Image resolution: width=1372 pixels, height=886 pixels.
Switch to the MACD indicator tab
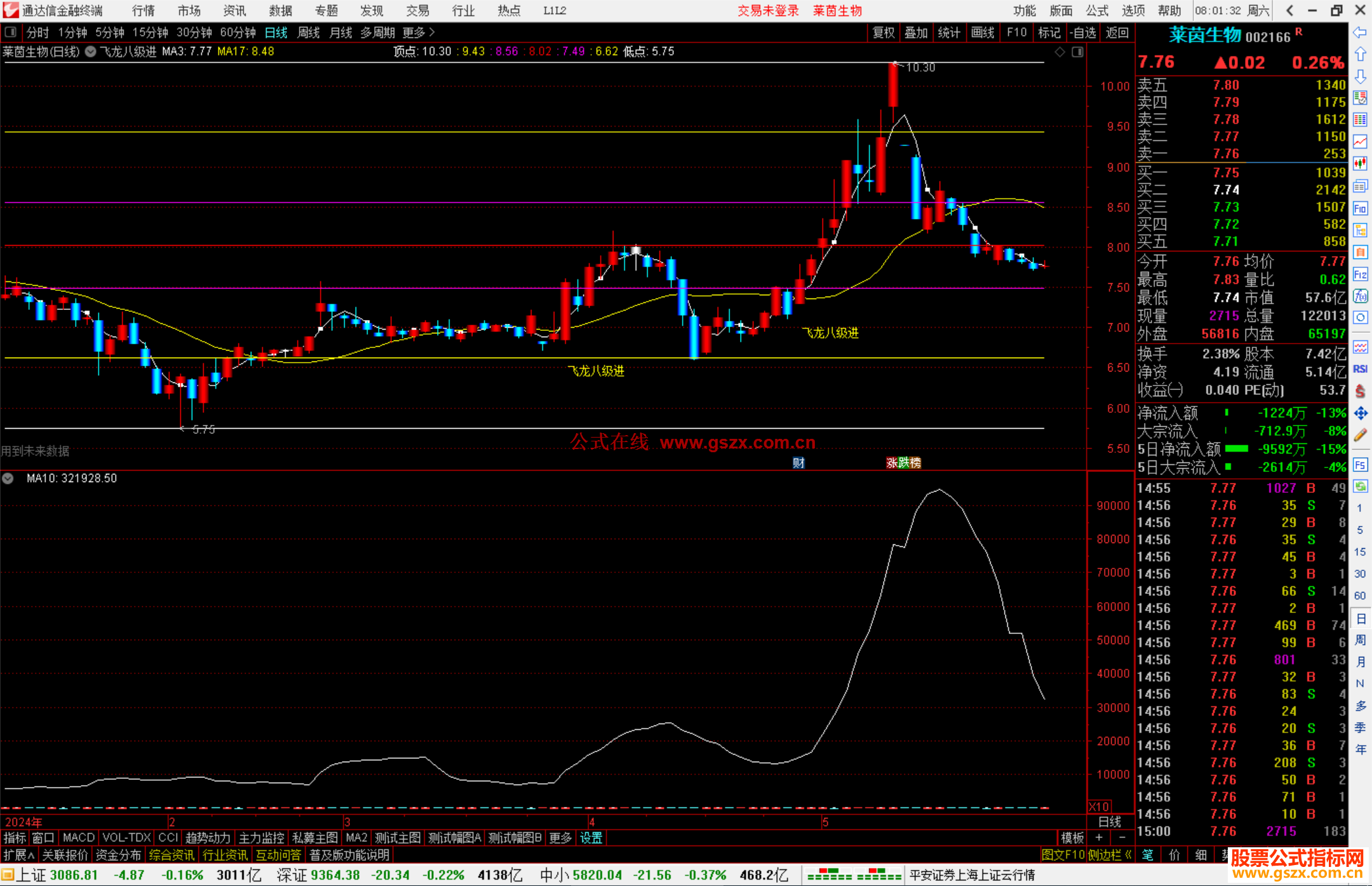coord(78,838)
